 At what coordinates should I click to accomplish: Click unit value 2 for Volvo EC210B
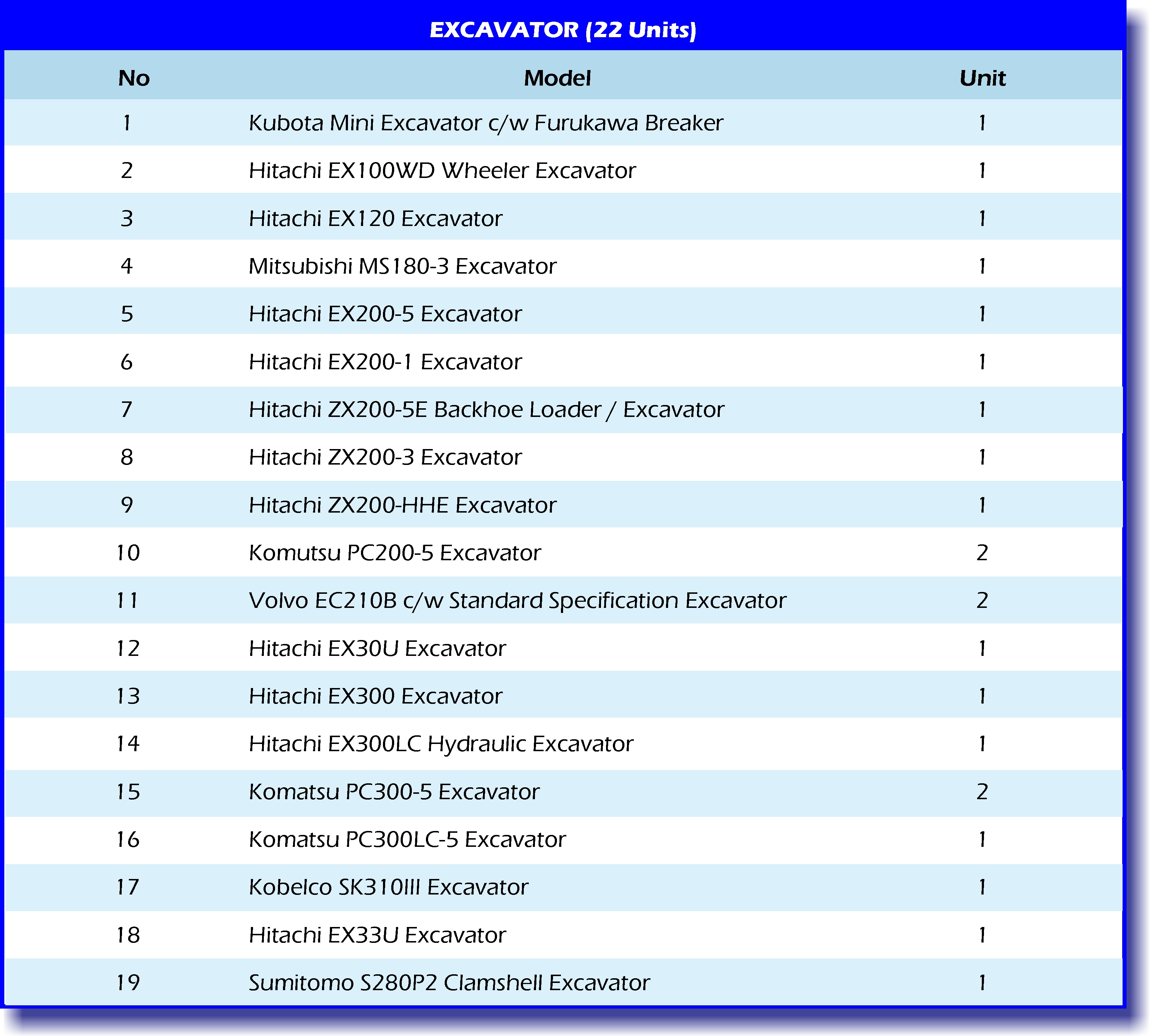tap(983, 601)
